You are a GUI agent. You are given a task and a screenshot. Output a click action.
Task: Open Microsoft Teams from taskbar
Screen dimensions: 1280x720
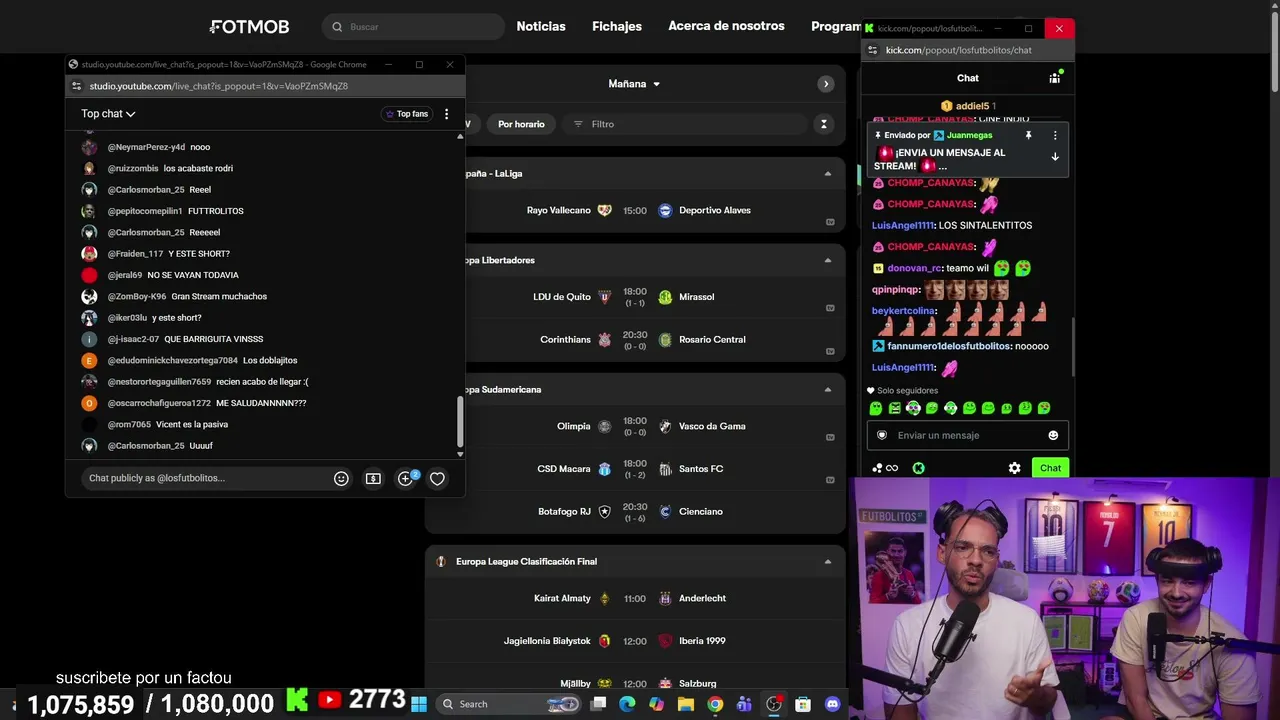(744, 704)
